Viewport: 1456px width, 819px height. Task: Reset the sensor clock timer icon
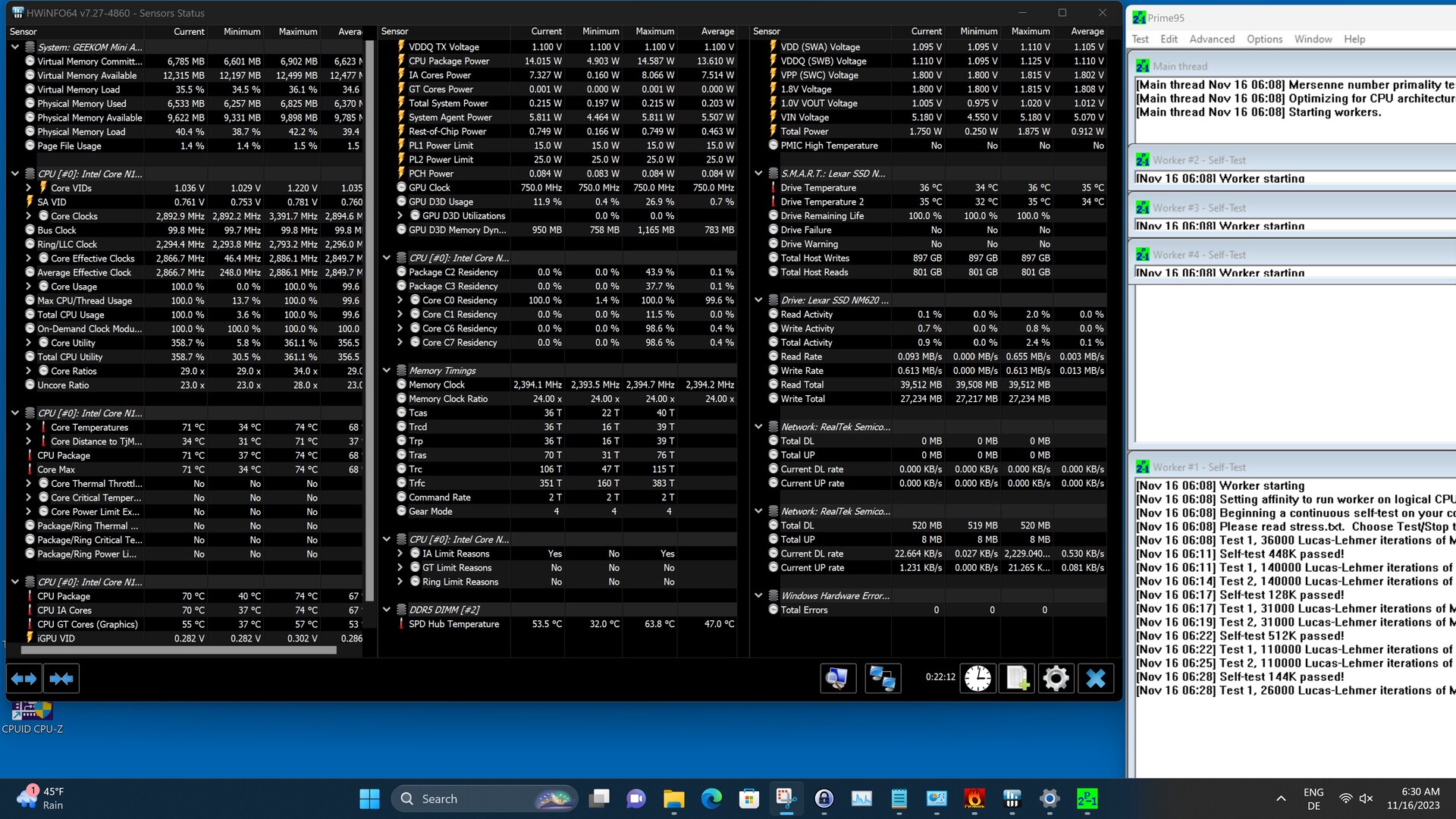coord(977,678)
